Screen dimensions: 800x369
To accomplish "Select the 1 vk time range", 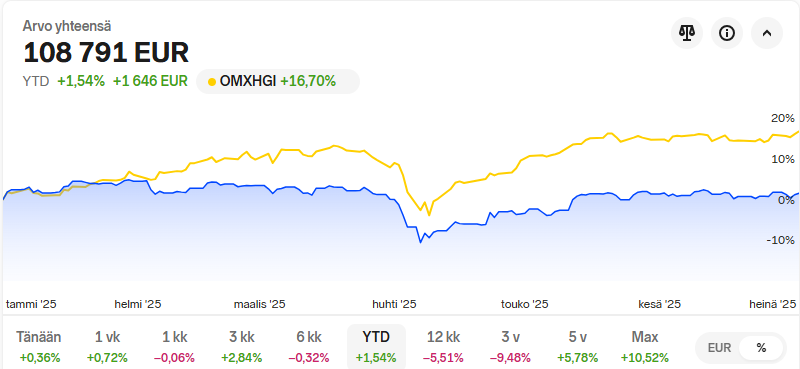I will [x=107, y=346].
